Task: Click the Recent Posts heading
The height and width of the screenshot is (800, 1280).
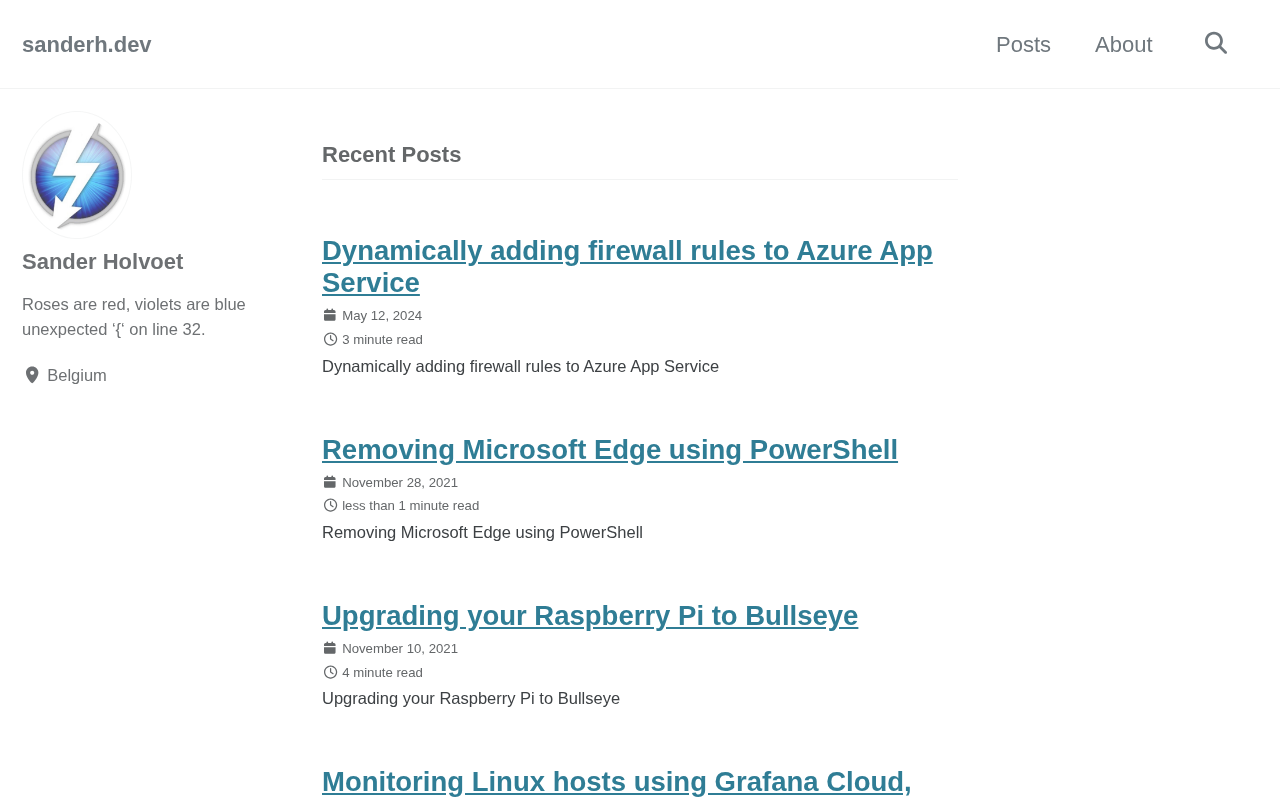Action: tap(391, 155)
